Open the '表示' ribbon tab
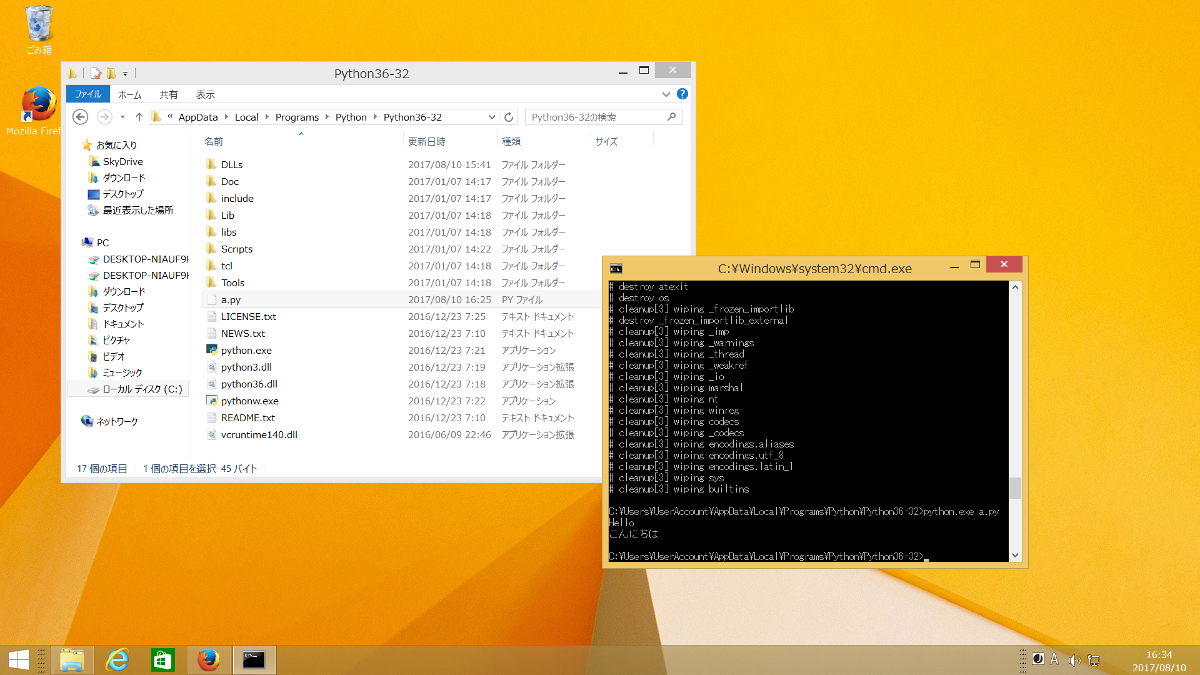1200x675 pixels. click(205, 94)
